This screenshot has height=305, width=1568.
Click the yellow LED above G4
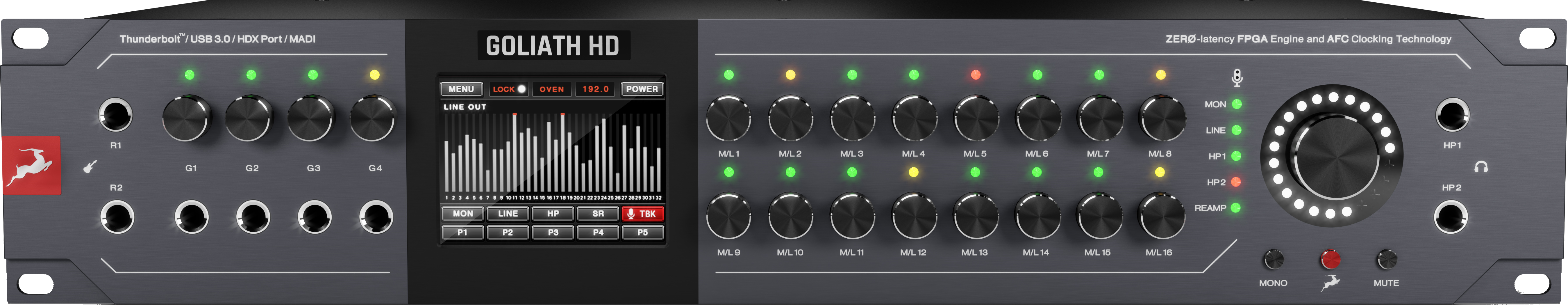(374, 75)
